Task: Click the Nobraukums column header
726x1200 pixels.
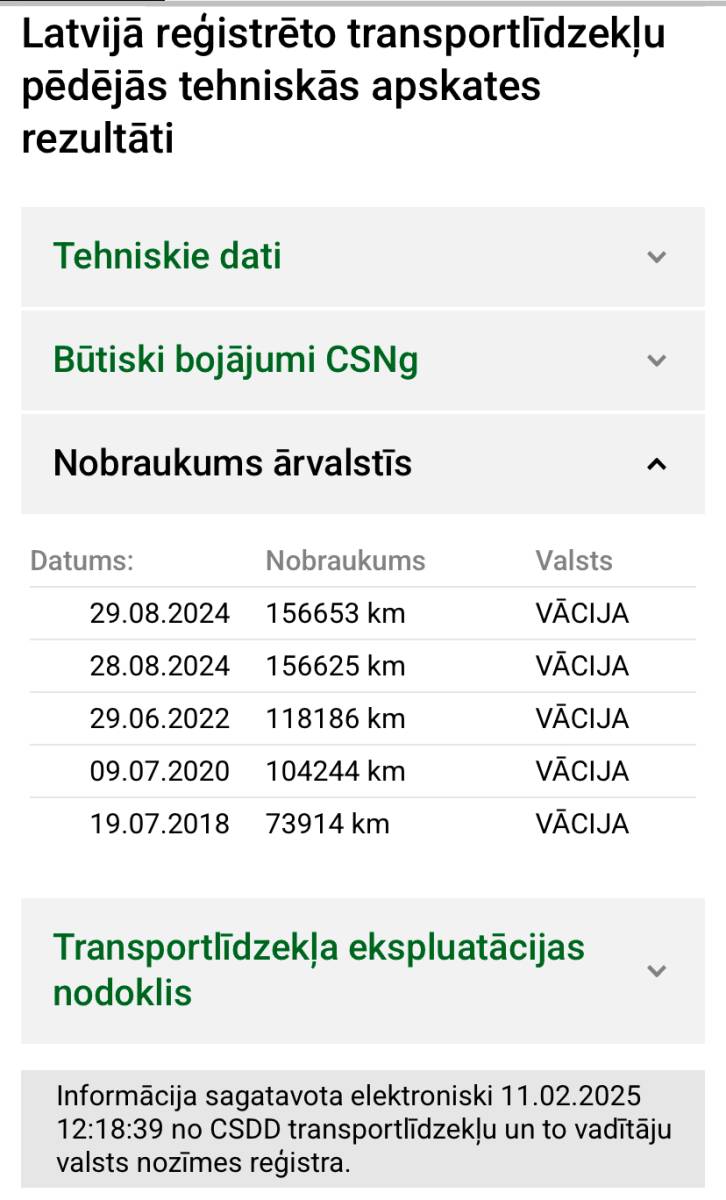Action: click(345, 561)
